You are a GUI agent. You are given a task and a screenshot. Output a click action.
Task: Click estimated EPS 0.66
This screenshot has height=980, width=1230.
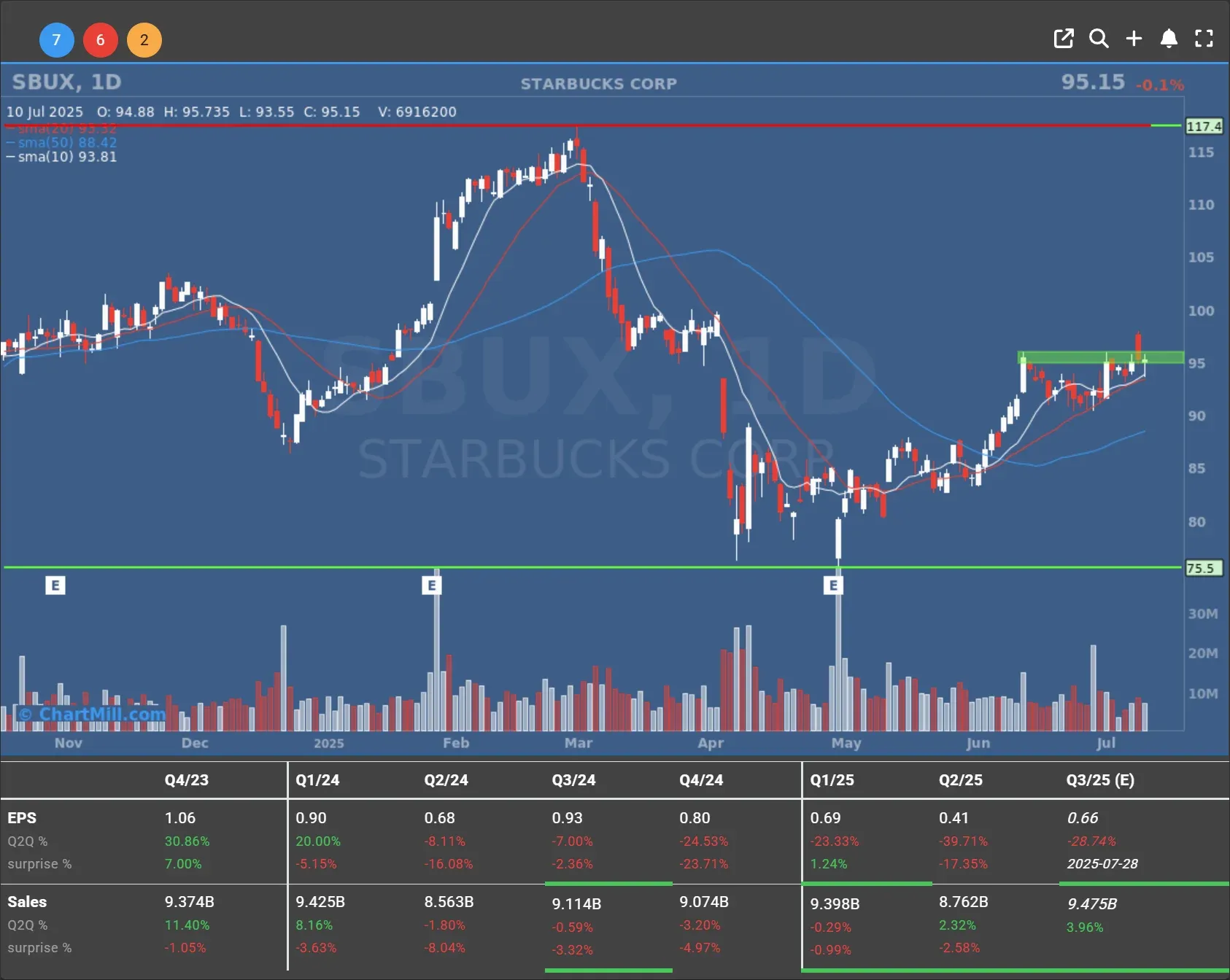click(x=1083, y=817)
